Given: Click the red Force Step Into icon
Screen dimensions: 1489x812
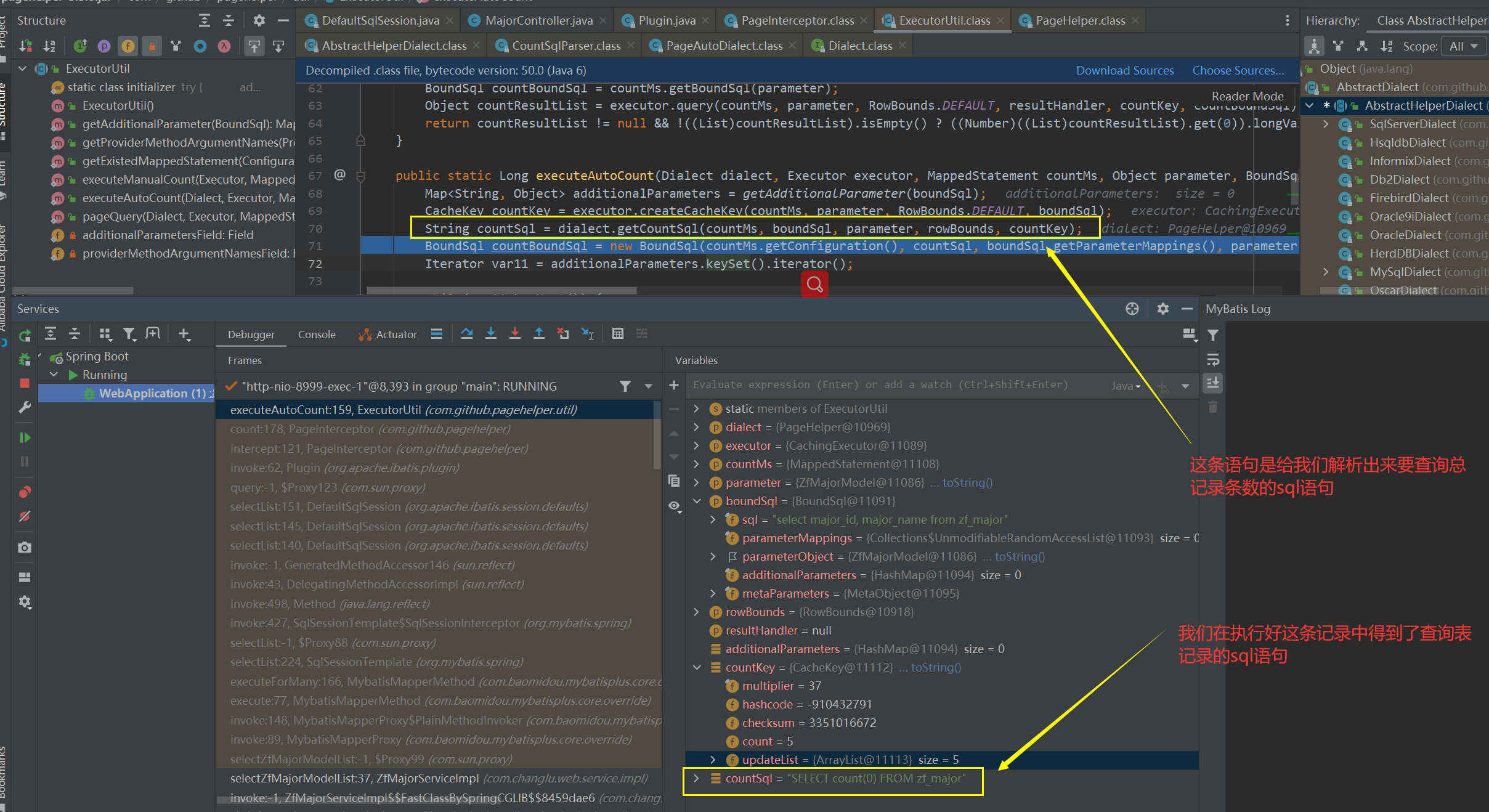Looking at the screenshot, I should (514, 334).
